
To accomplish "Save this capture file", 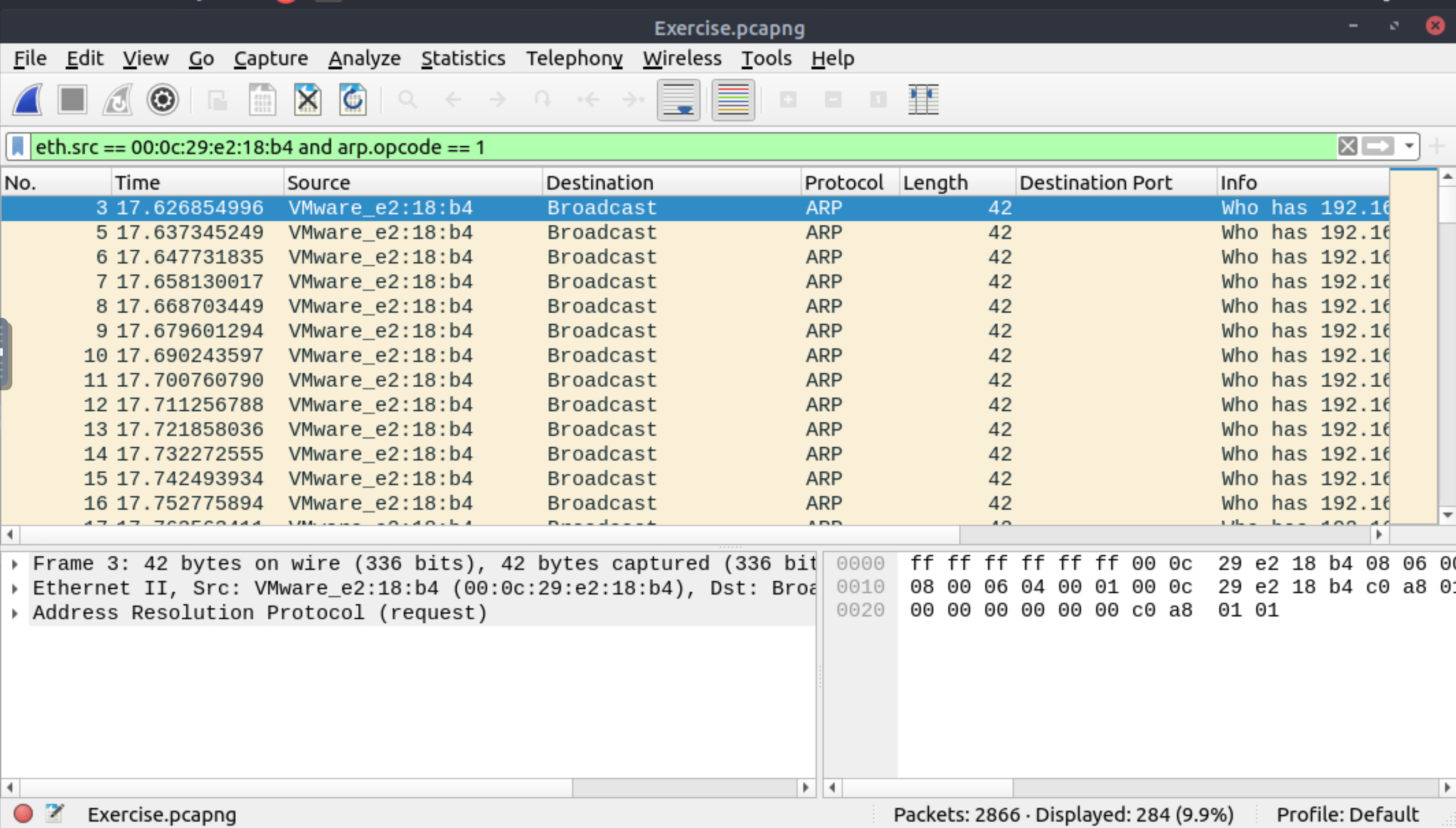I will point(262,100).
